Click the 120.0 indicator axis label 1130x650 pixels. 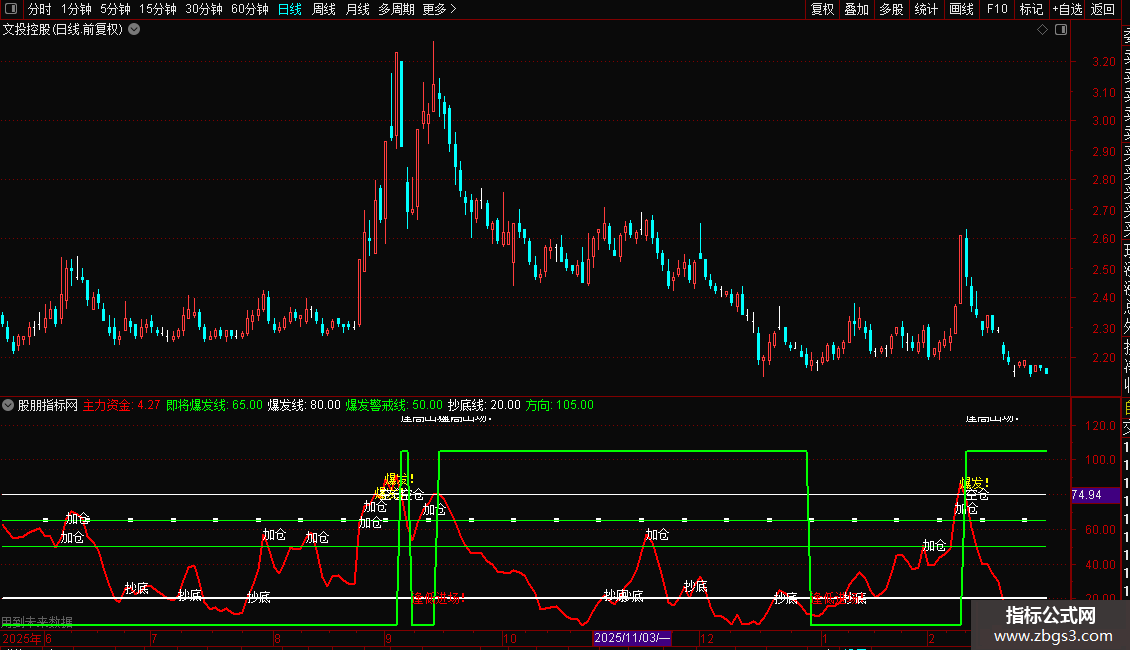pos(1101,426)
